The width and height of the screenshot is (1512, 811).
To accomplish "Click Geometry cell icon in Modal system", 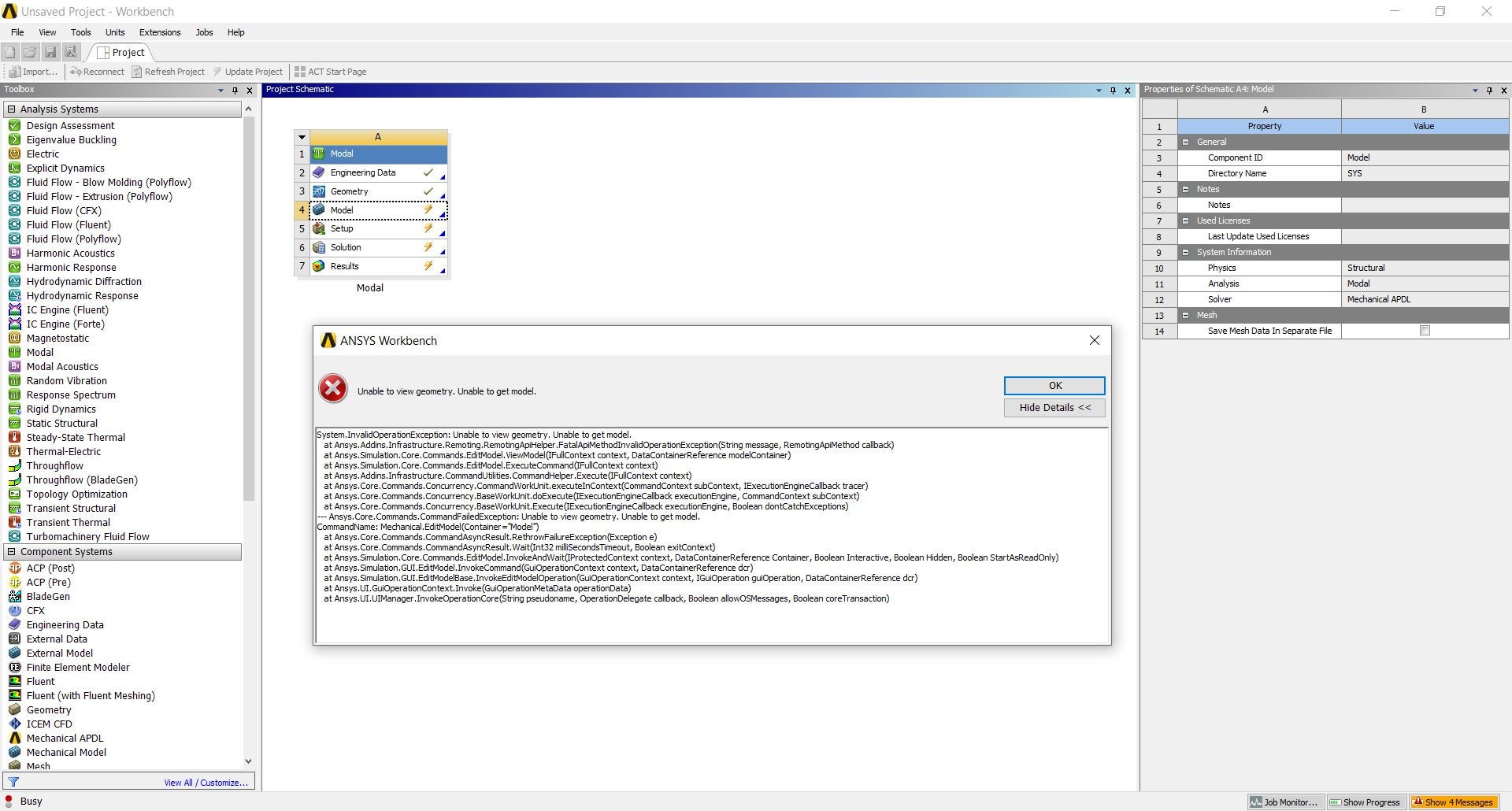I will [319, 191].
